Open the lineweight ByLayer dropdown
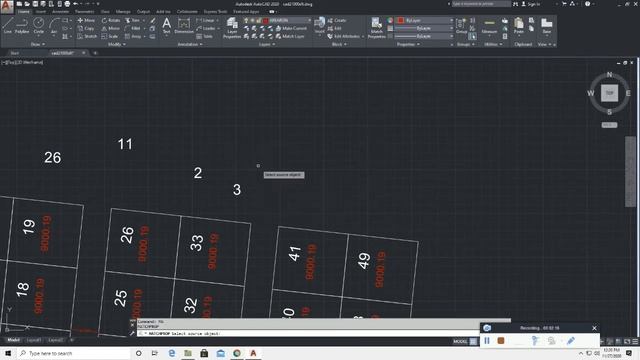This screenshot has width=640, height=360. click(x=425, y=28)
